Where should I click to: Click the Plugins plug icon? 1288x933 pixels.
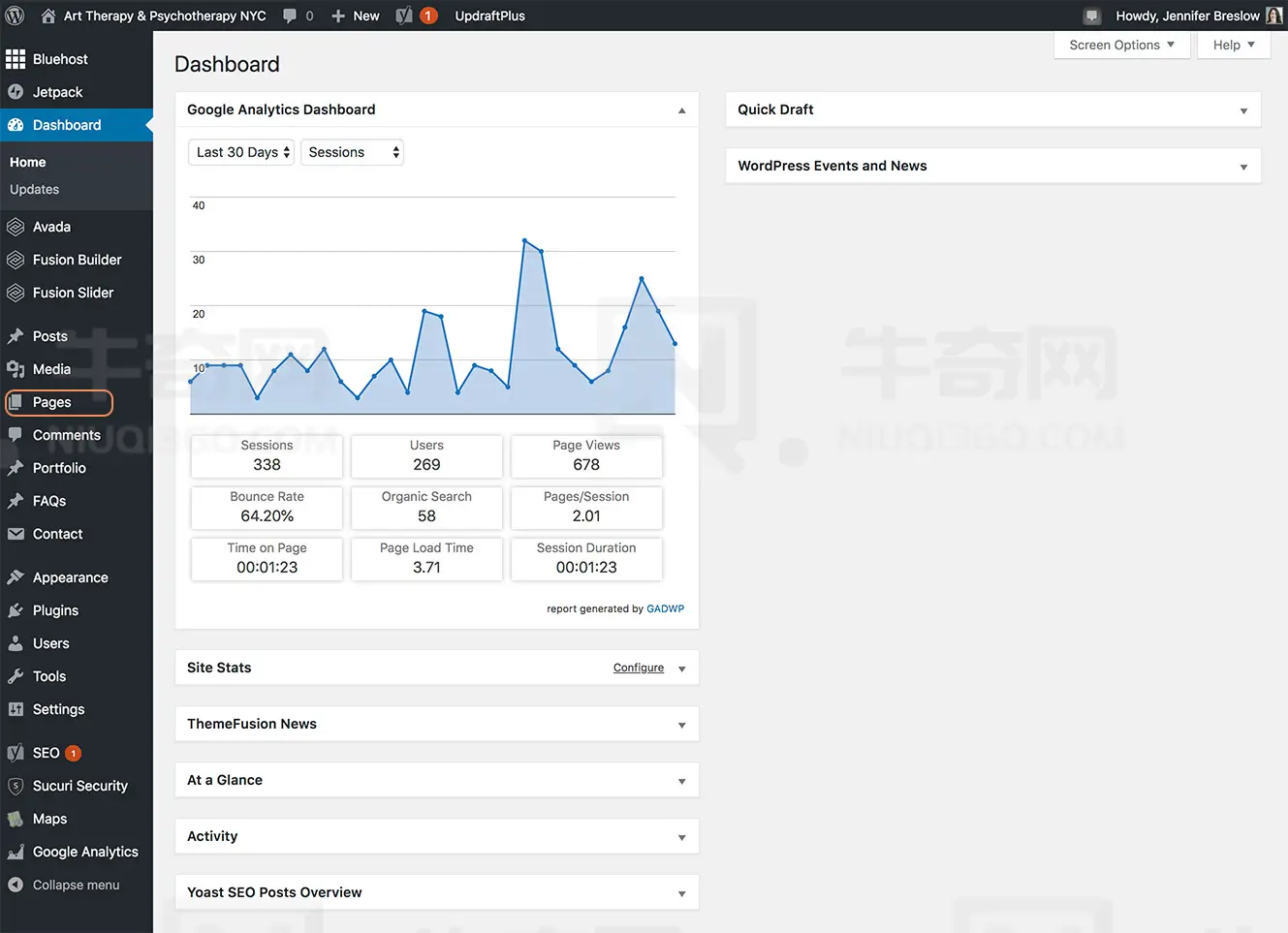[x=16, y=610]
